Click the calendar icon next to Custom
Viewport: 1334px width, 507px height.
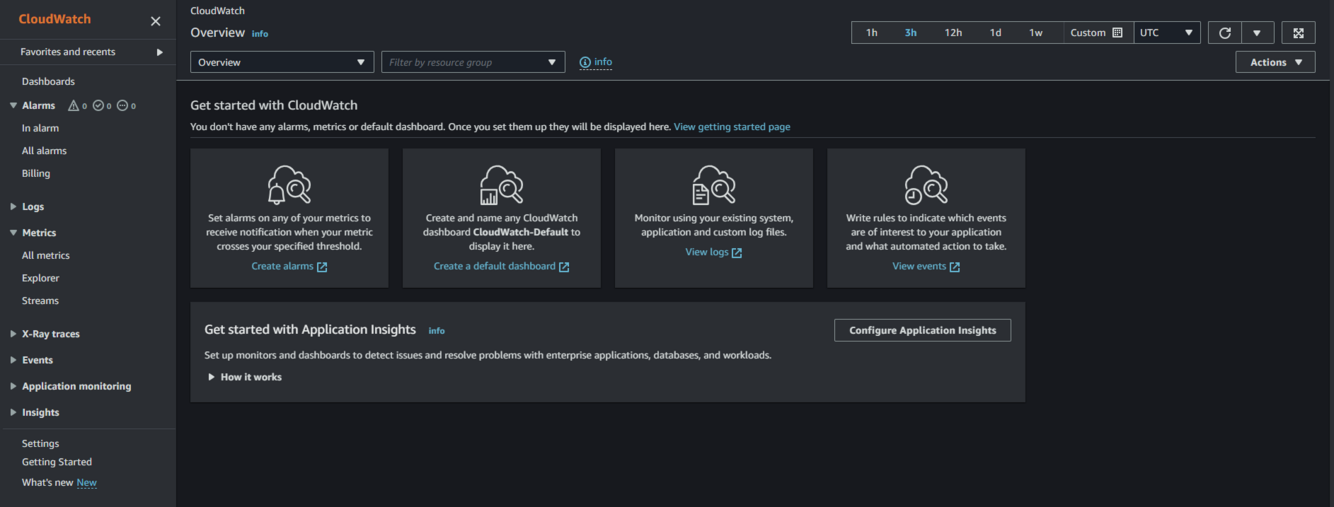(1117, 33)
